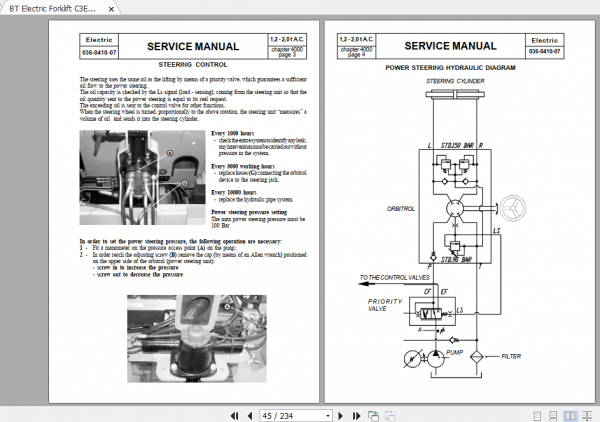Click the Power steering pressure setting heading
The height and width of the screenshot is (422, 600).
point(249,212)
